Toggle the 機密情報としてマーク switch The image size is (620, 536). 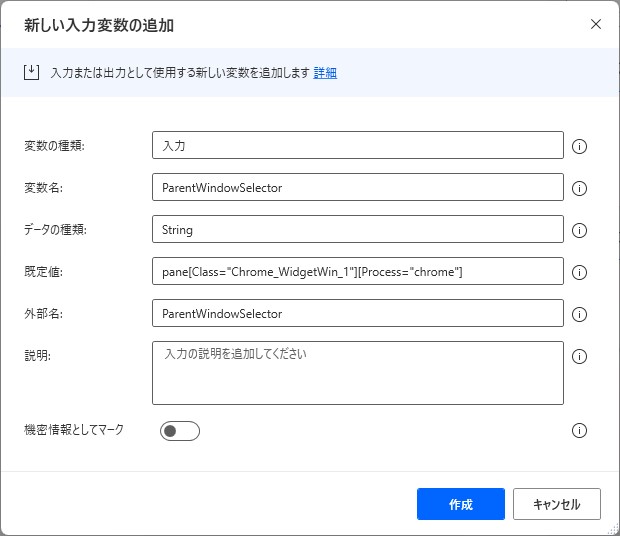[180, 431]
